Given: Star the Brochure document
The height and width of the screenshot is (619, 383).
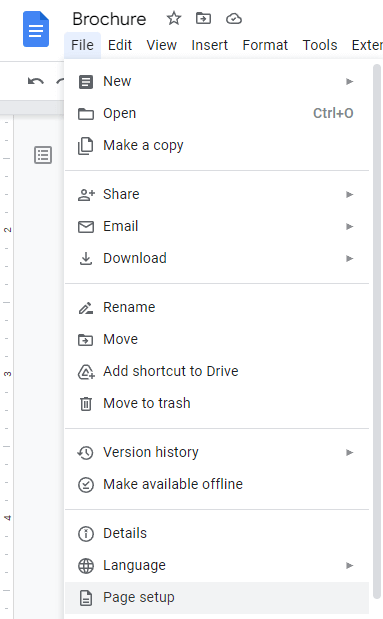Looking at the screenshot, I should pyautogui.click(x=173, y=18).
